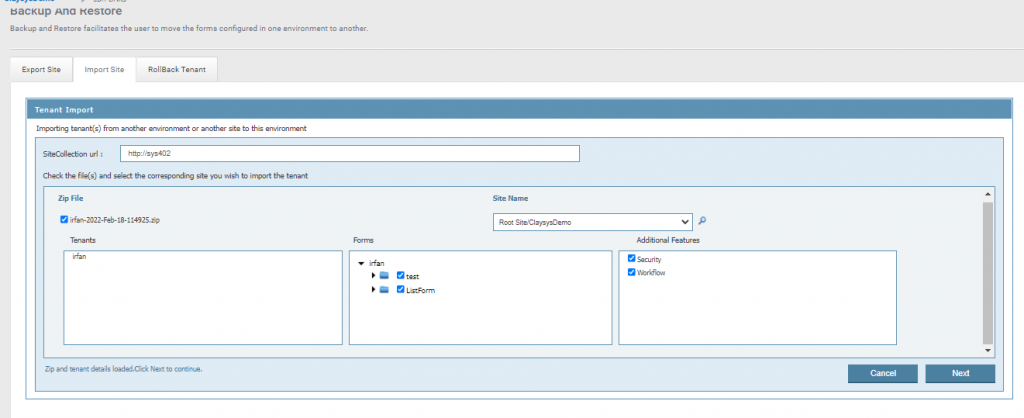Click the Next button
The width and height of the screenshot is (1024, 418).
coord(960,374)
